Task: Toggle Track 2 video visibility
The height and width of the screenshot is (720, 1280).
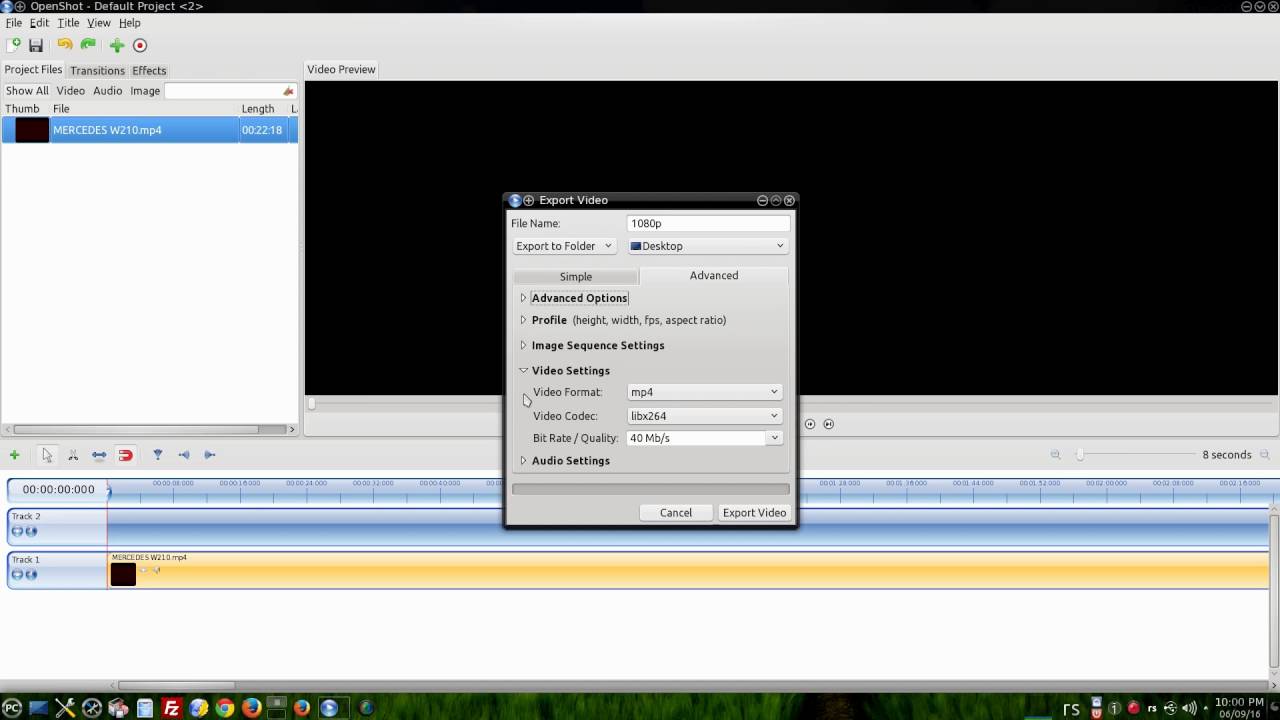Action: 17,531
